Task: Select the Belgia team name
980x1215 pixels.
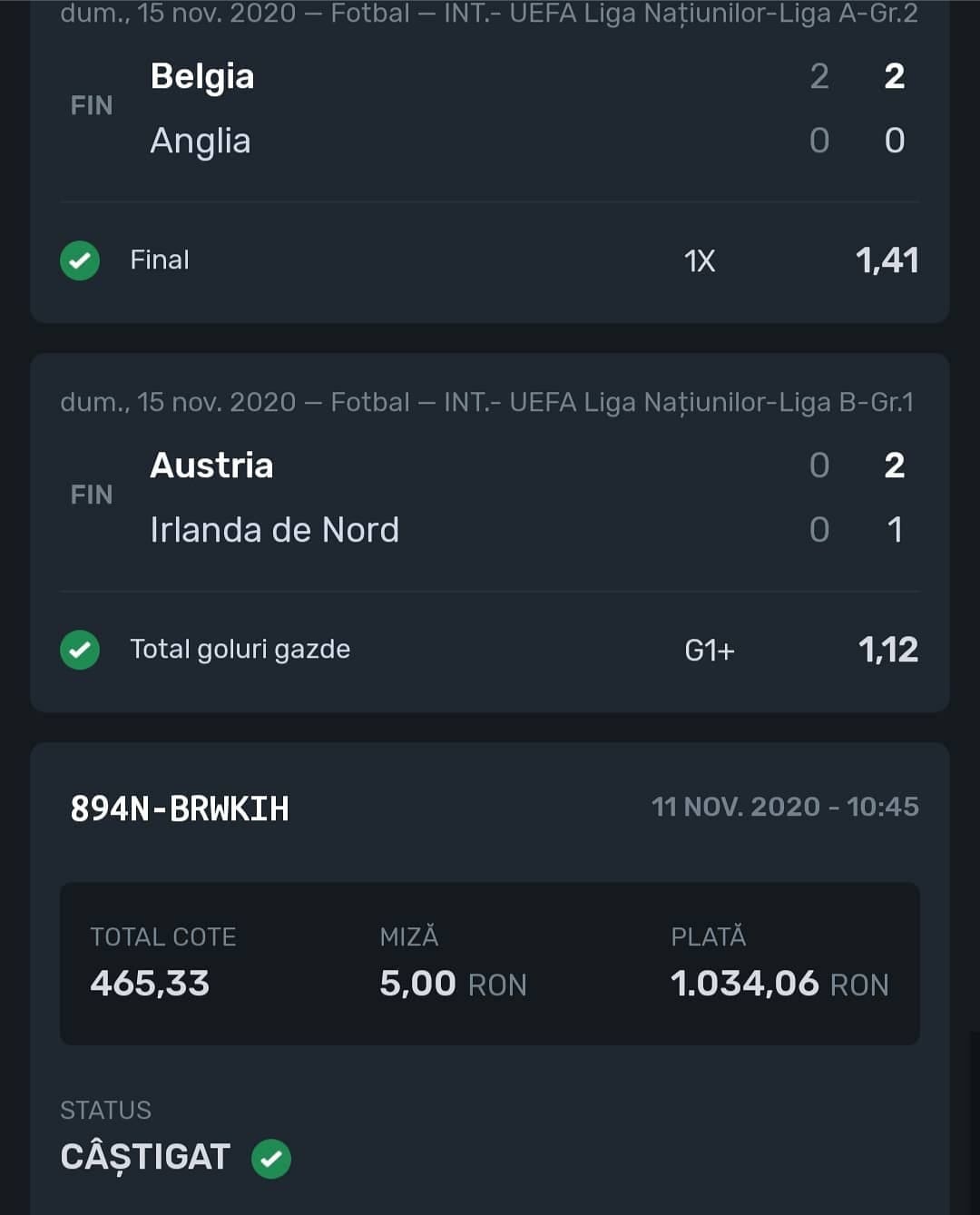Action: click(202, 76)
